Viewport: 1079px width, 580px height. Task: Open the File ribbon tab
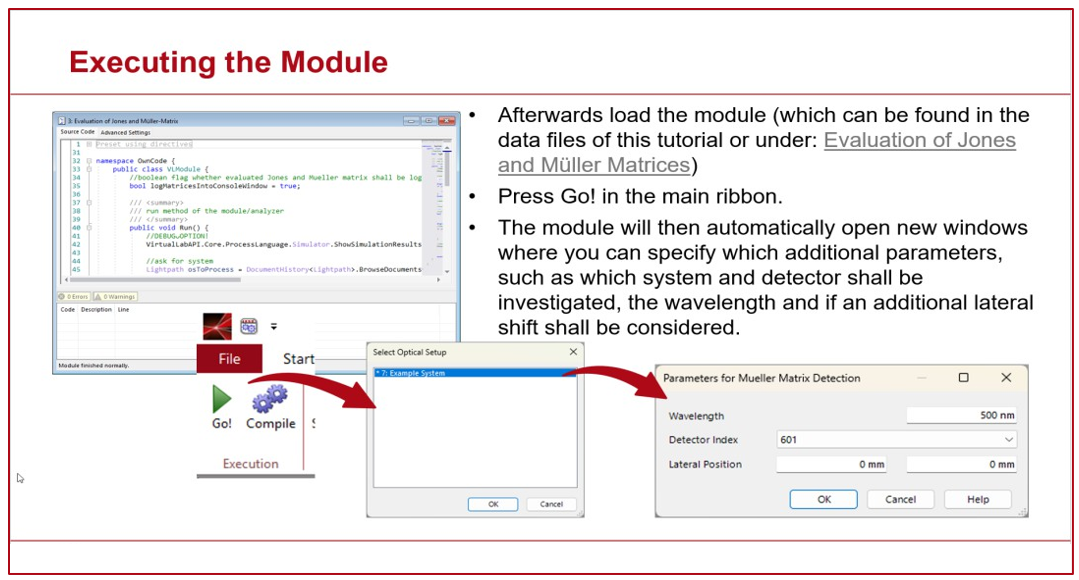coord(229,359)
